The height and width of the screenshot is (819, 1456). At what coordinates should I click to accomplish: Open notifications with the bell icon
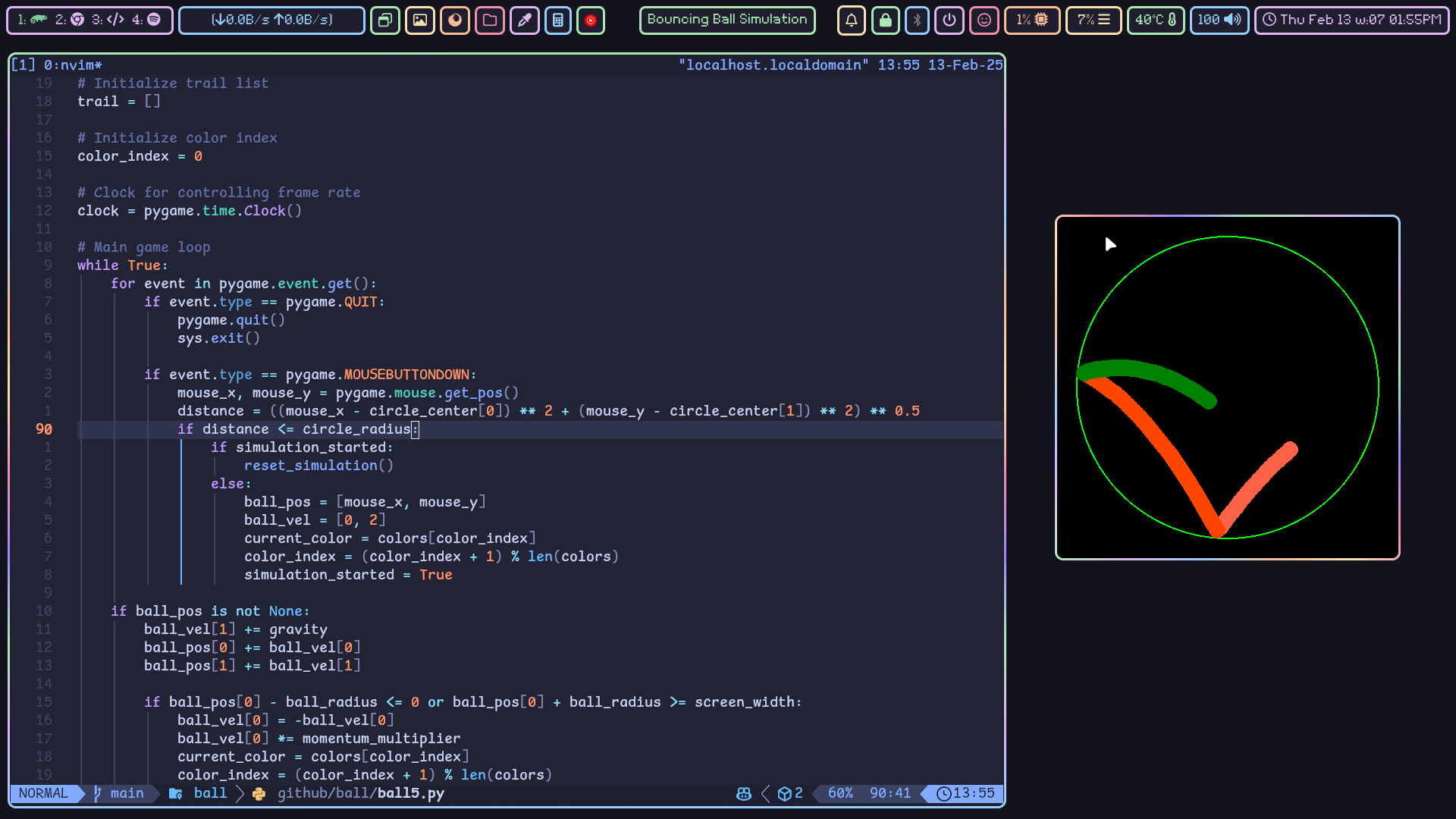(x=851, y=20)
